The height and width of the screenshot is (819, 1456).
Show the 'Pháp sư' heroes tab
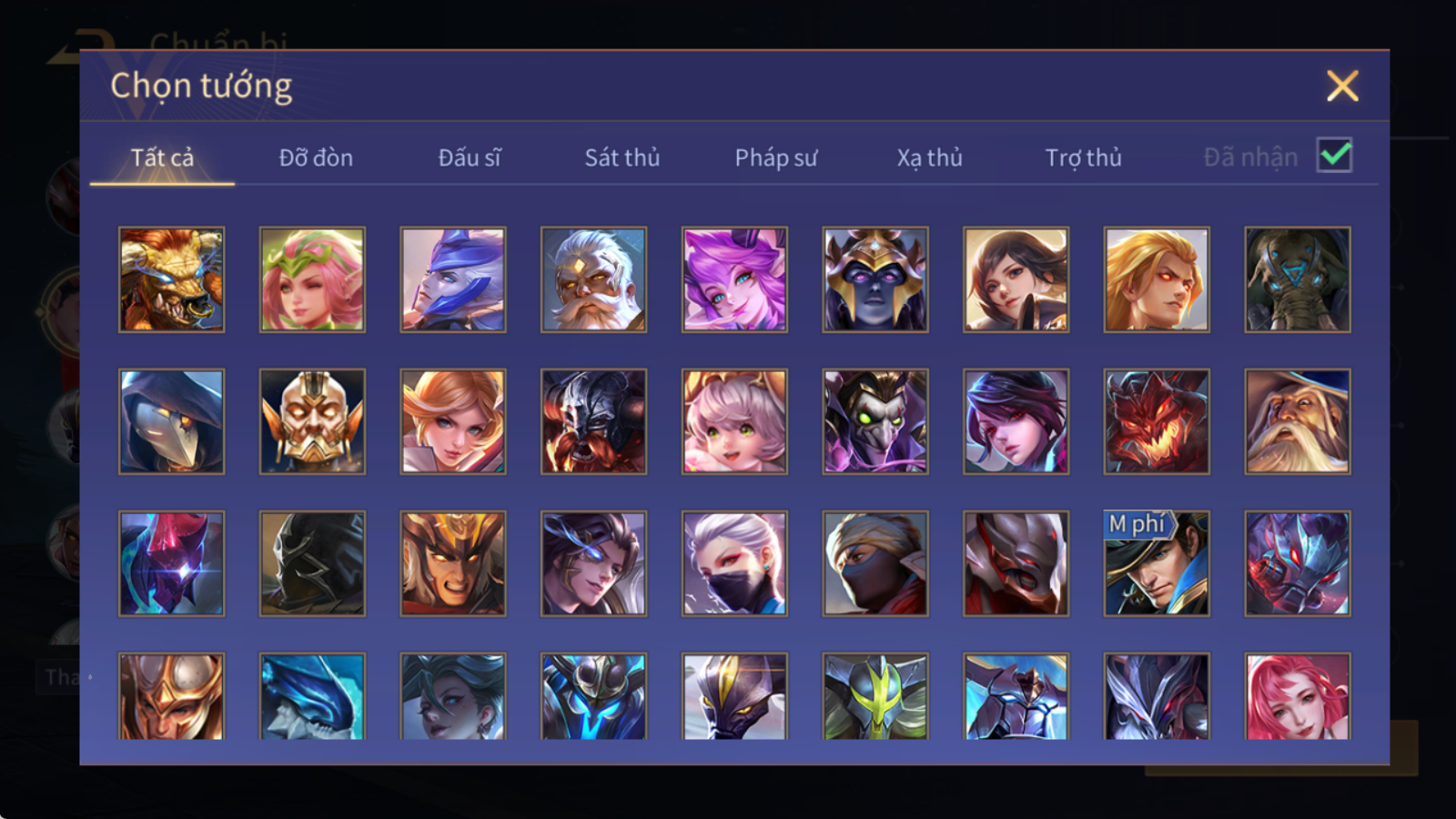[775, 157]
